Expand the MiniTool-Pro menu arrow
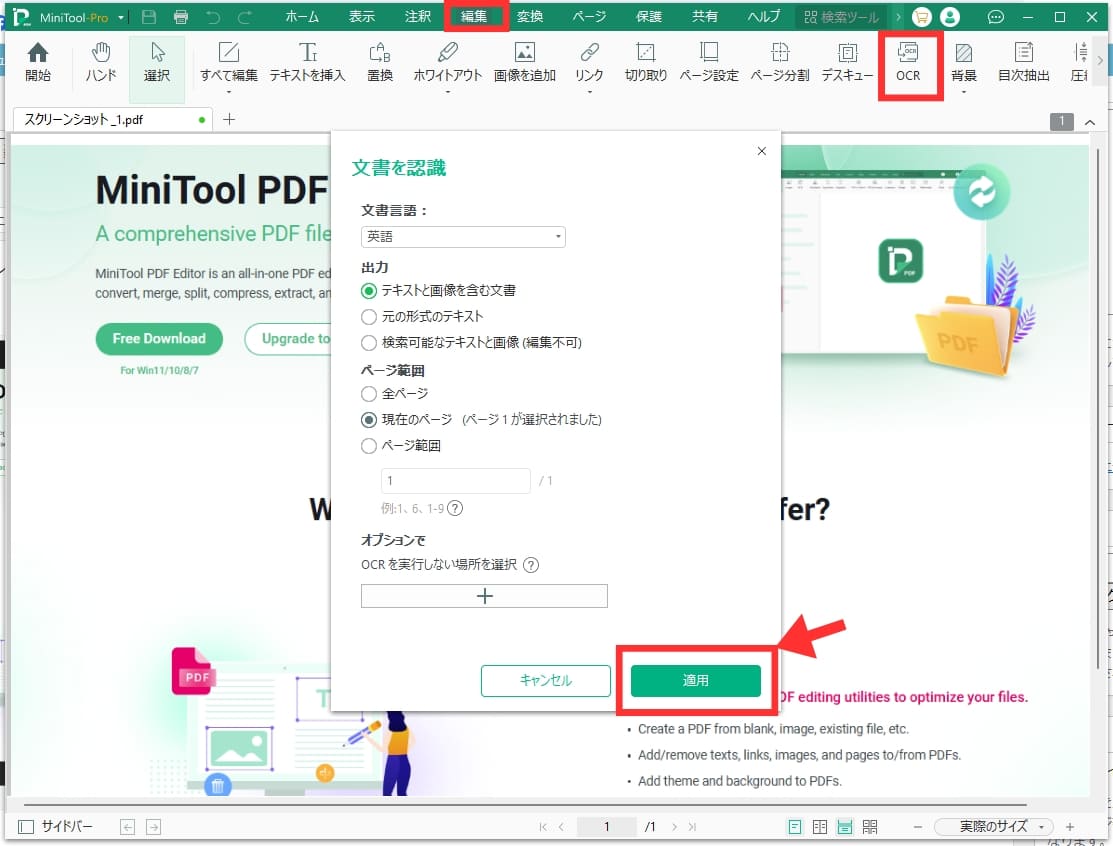1113x846 pixels. click(x=121, y=17)
